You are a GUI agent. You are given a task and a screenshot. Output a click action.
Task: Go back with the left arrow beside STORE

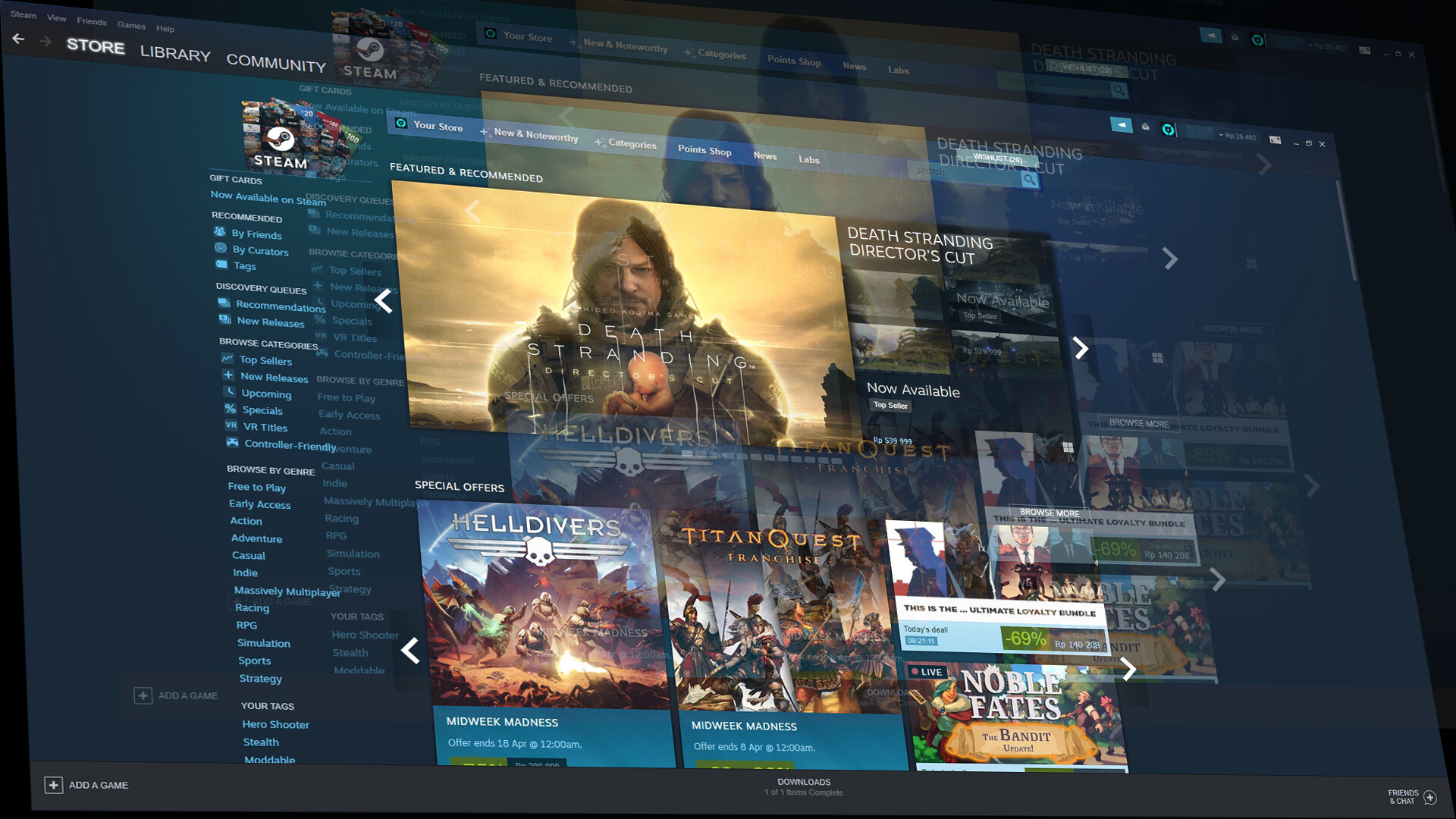(18, 39)
